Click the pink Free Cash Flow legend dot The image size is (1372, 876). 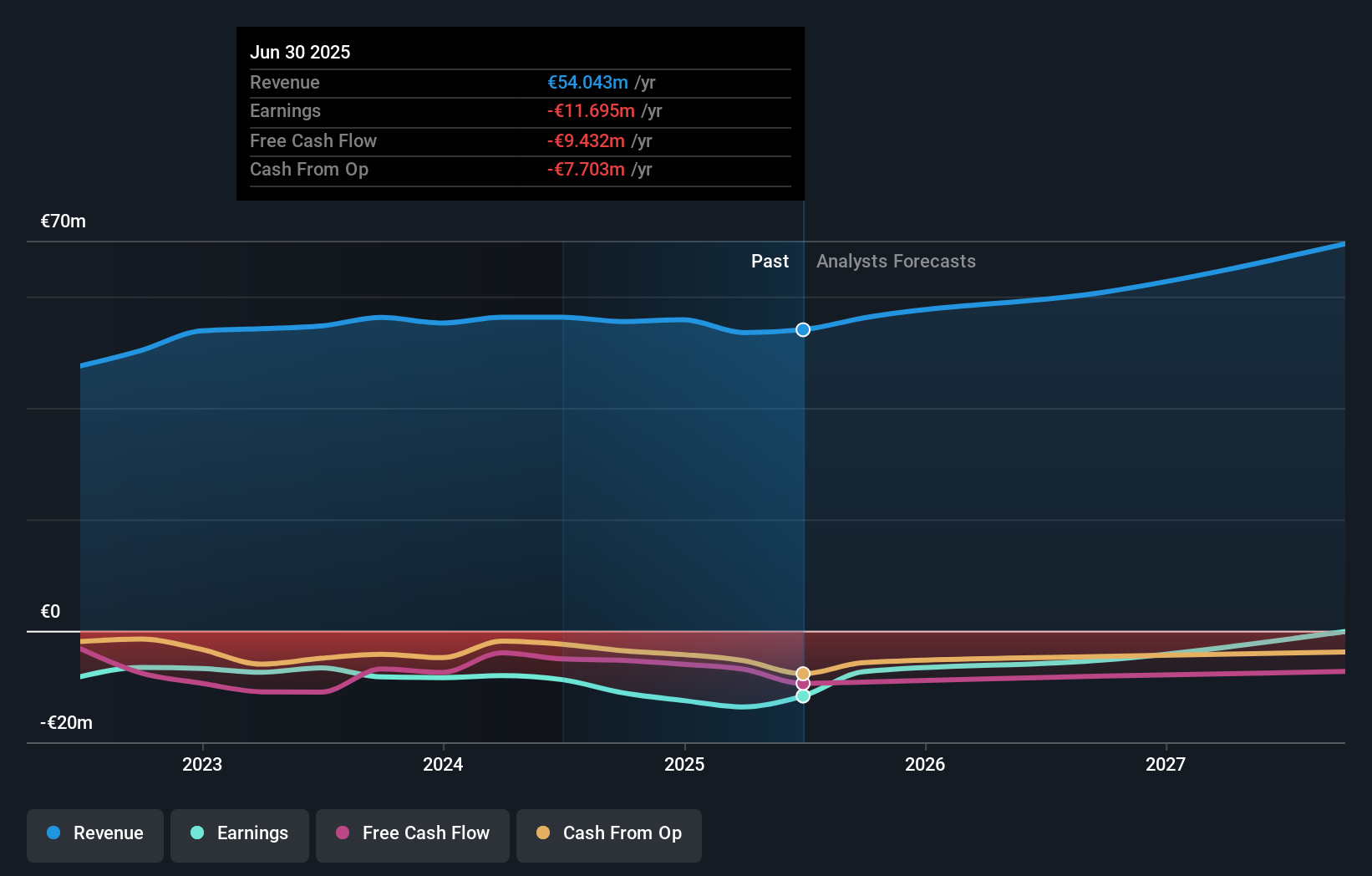342,833
